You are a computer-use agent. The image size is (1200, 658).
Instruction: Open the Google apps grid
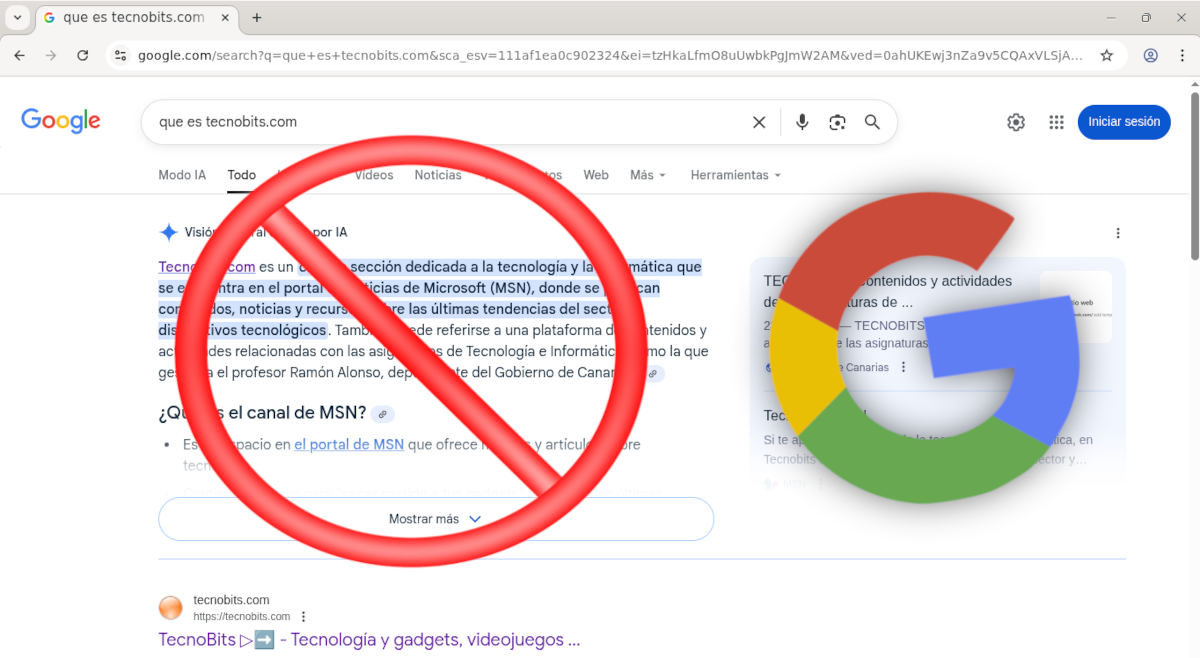1056,122
